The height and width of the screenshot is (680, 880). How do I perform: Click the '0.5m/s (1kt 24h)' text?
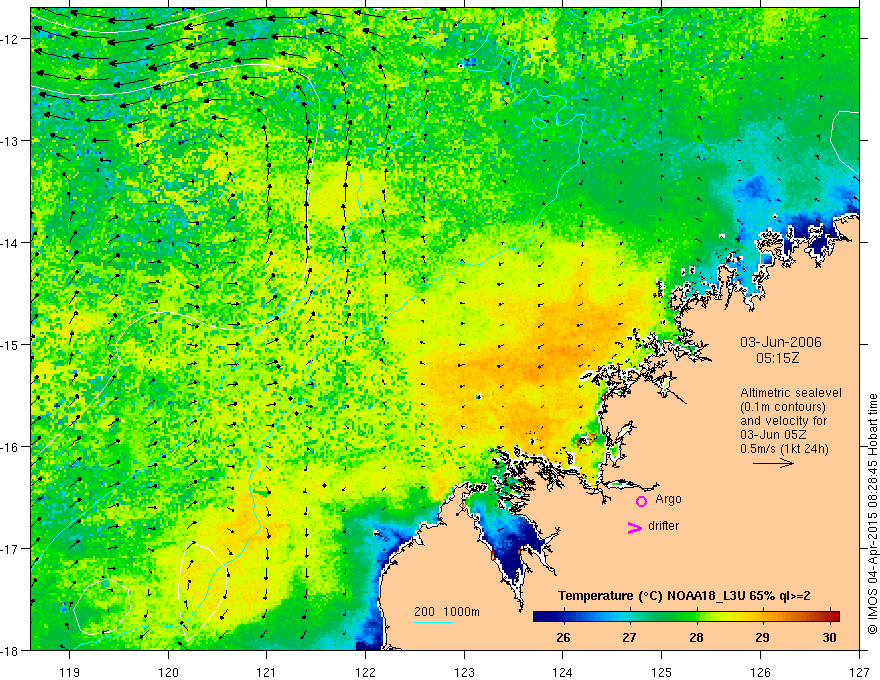click(x=784, y=449)
